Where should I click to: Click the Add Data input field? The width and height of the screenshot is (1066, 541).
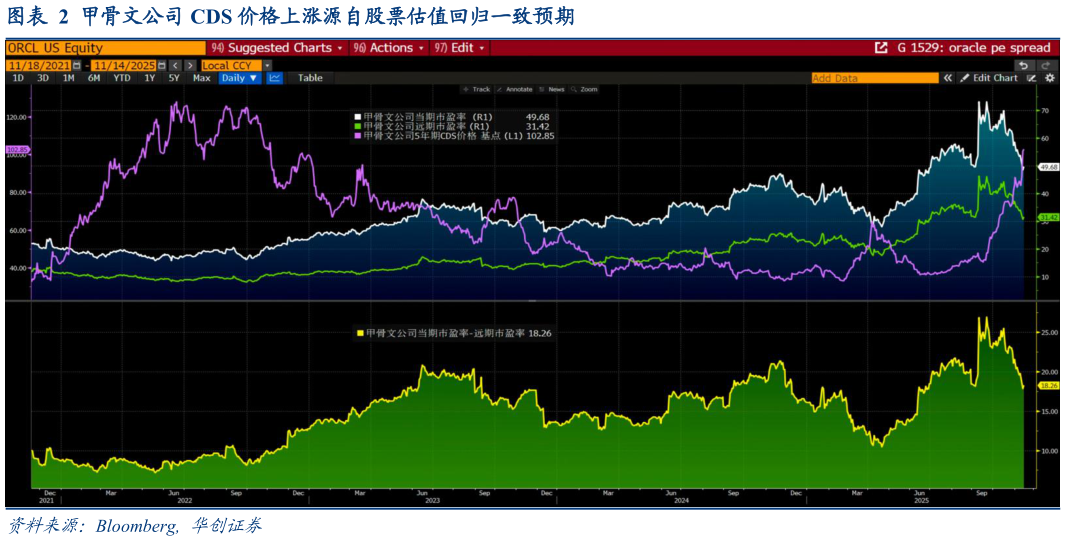point(875,78)
